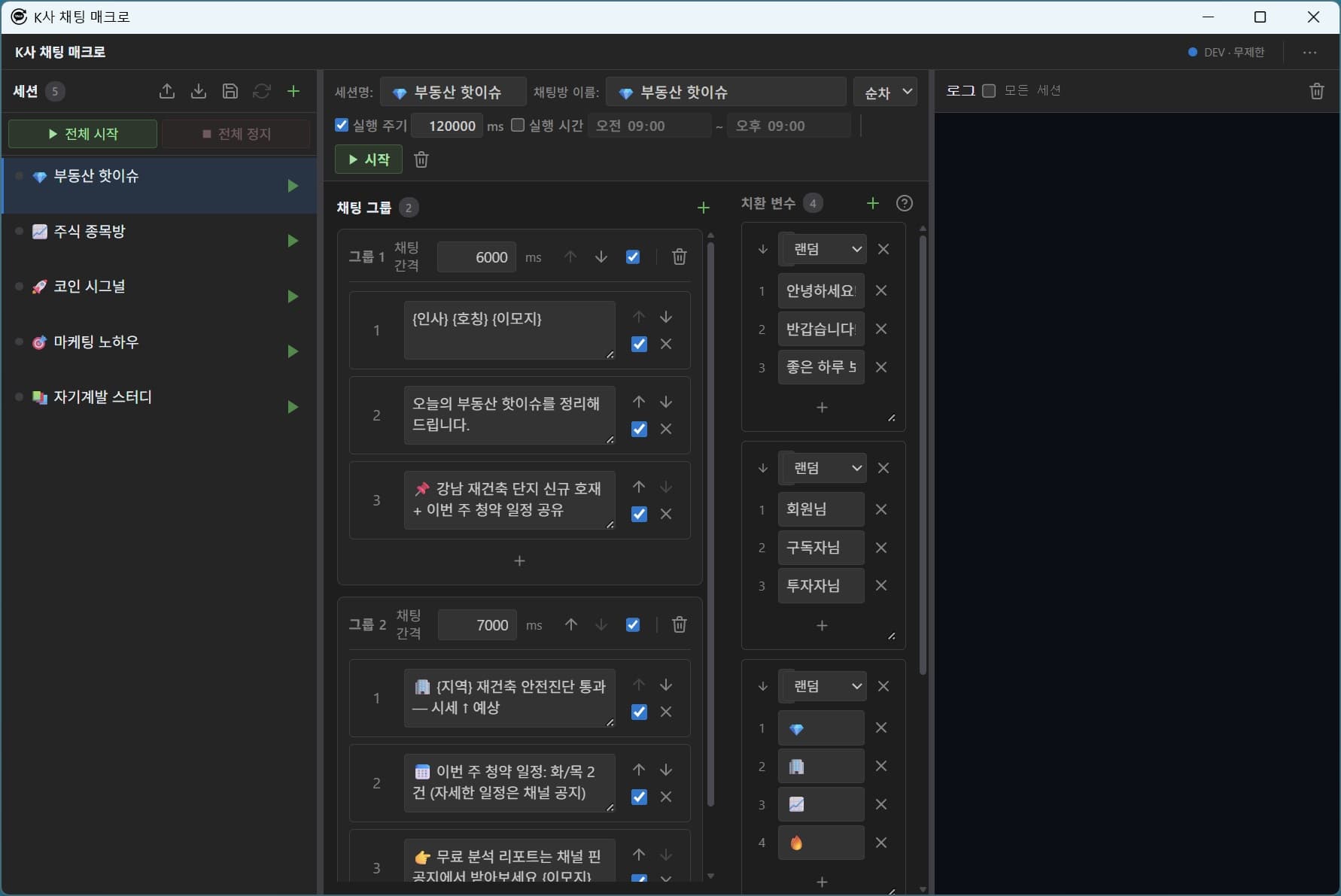Clear the log with trash icon
The image size is (1341, 896).
click(1317, 91)
